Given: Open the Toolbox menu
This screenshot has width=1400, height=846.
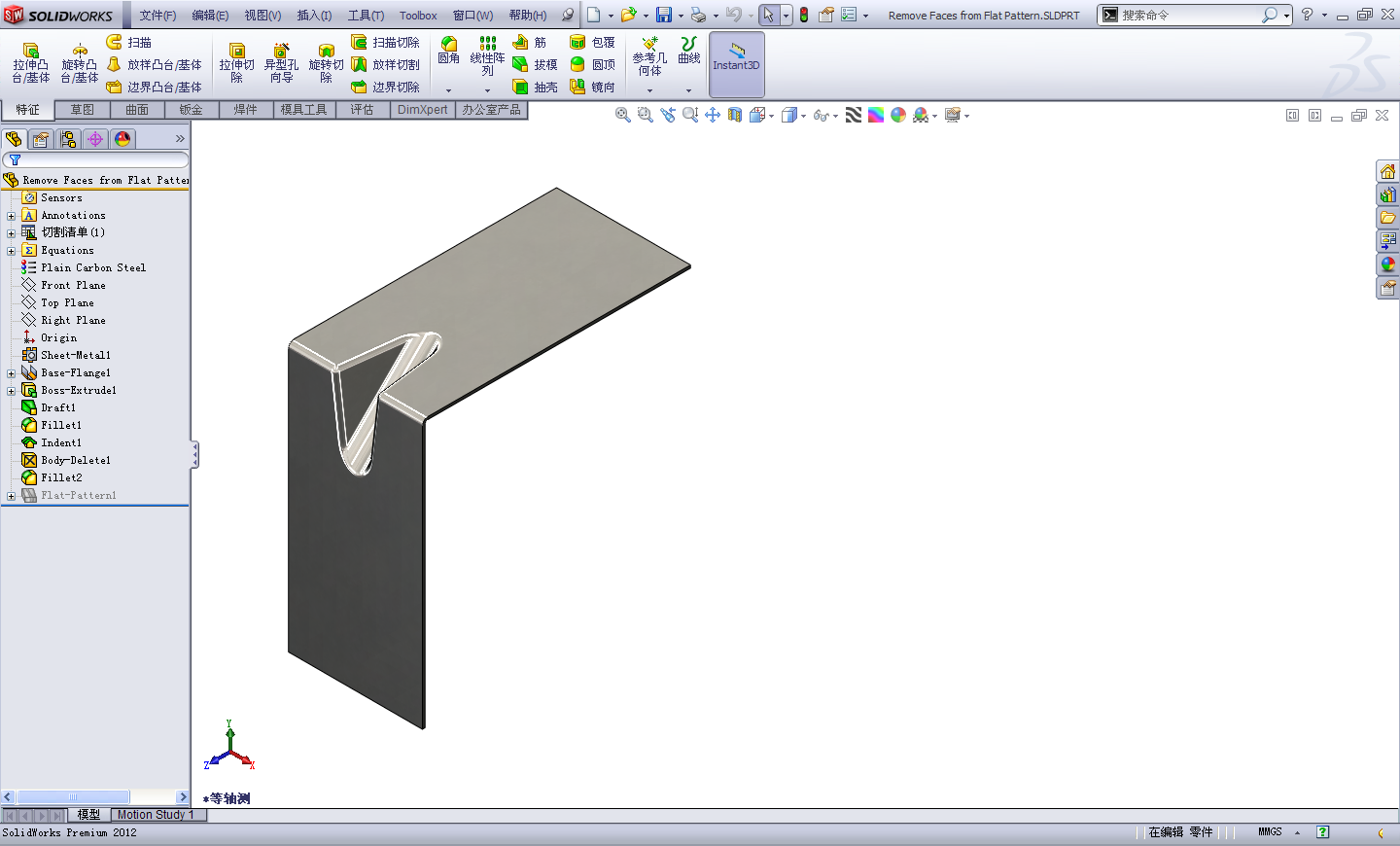Looking at the screenshot, I should tap(418, 16).
